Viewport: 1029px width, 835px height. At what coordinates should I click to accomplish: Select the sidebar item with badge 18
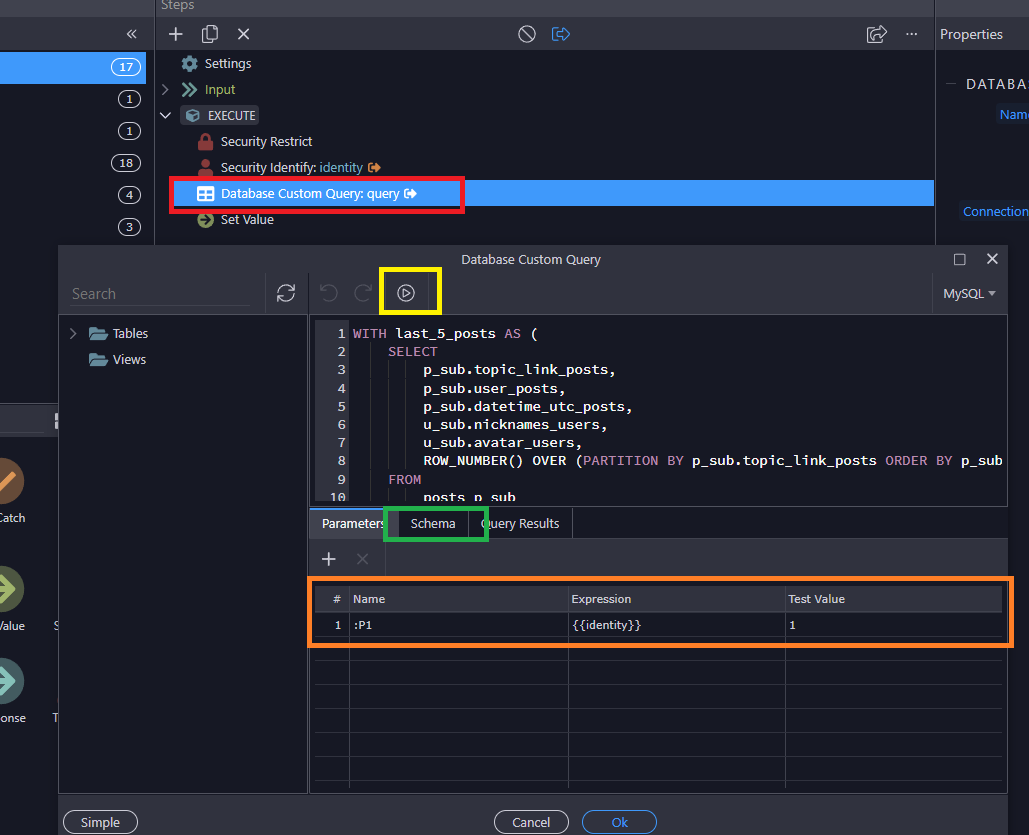coord(126,163)
